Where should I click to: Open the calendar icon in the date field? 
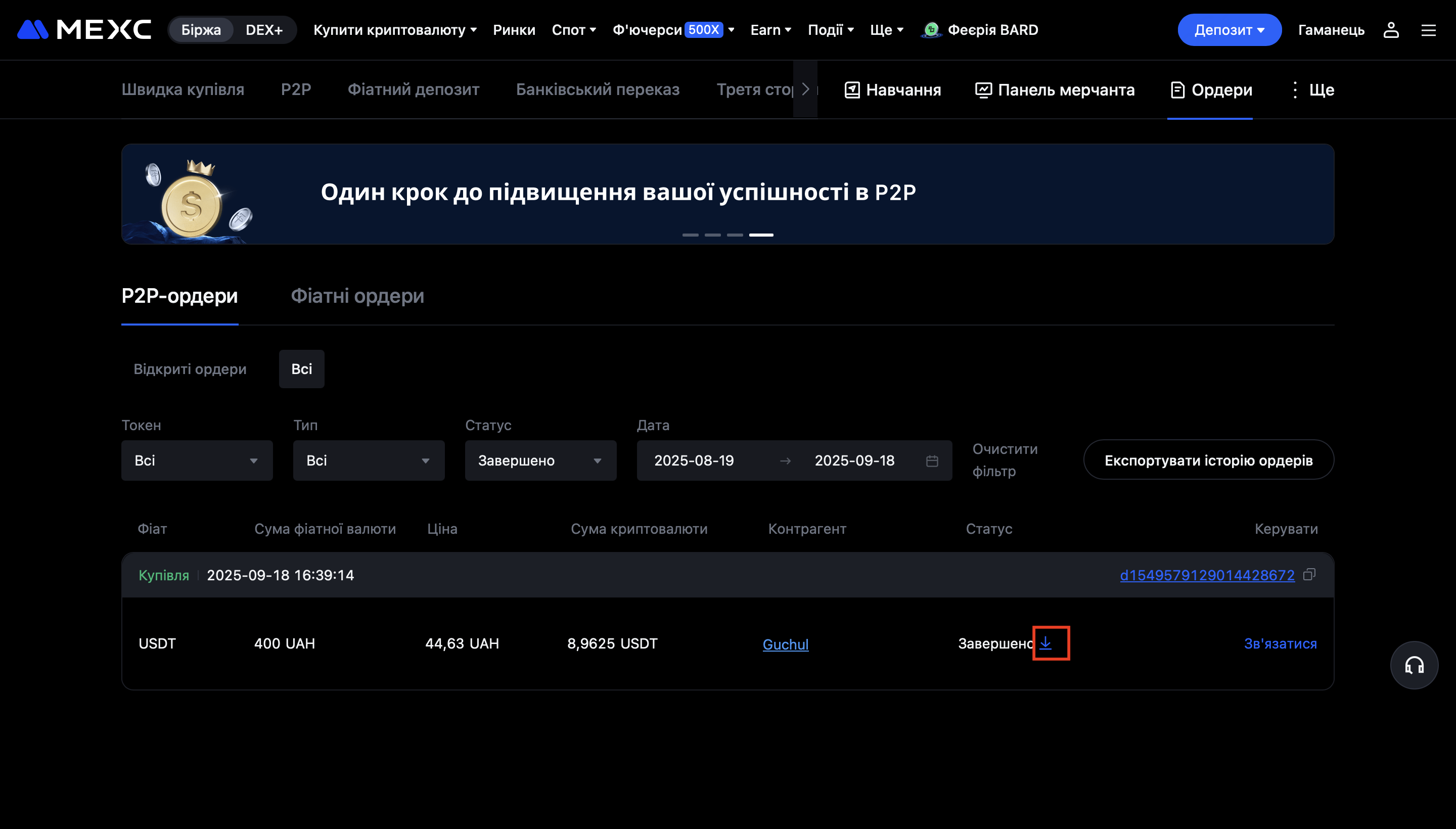932,460
